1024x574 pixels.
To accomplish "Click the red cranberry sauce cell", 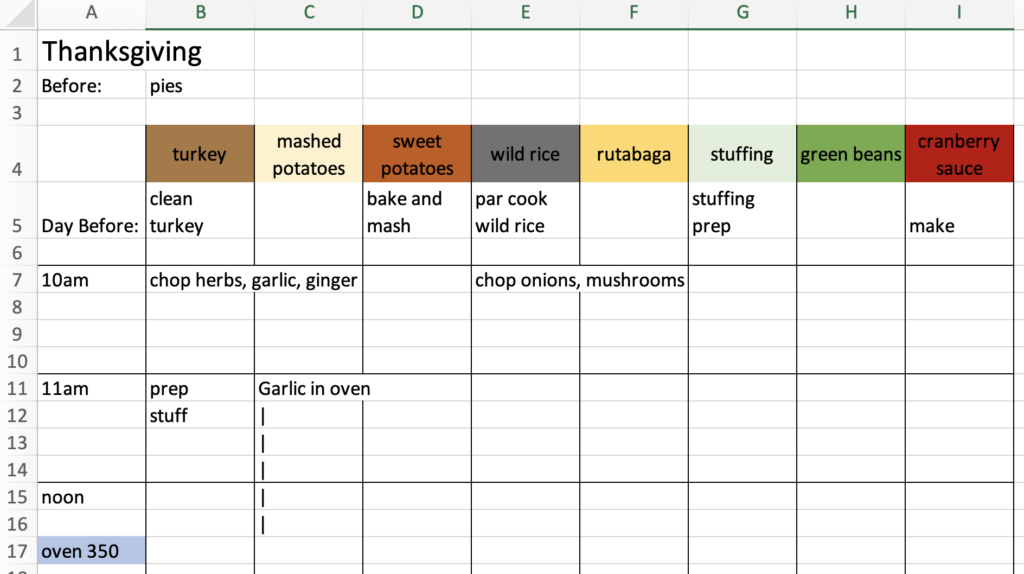I will coord(959,154).
